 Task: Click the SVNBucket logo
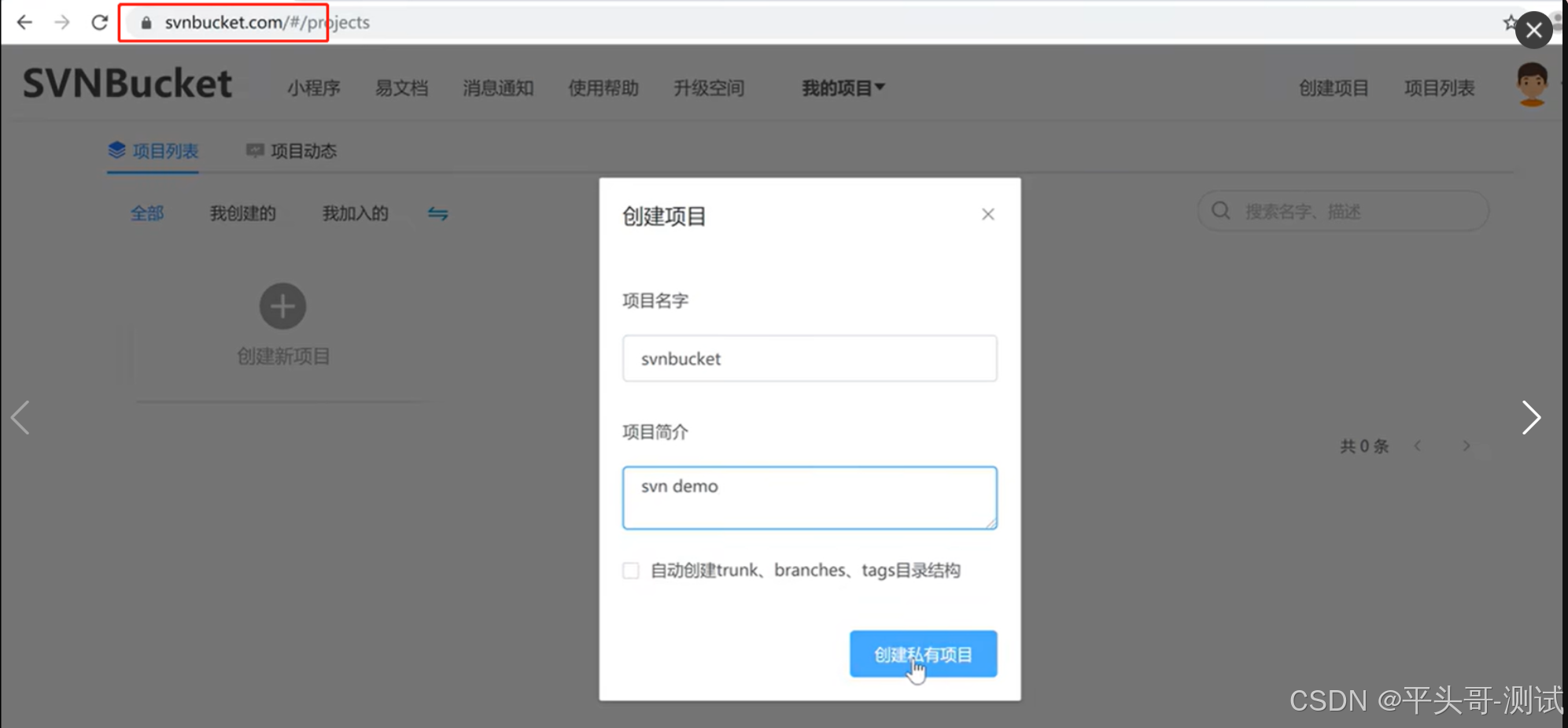pos(127,83)
